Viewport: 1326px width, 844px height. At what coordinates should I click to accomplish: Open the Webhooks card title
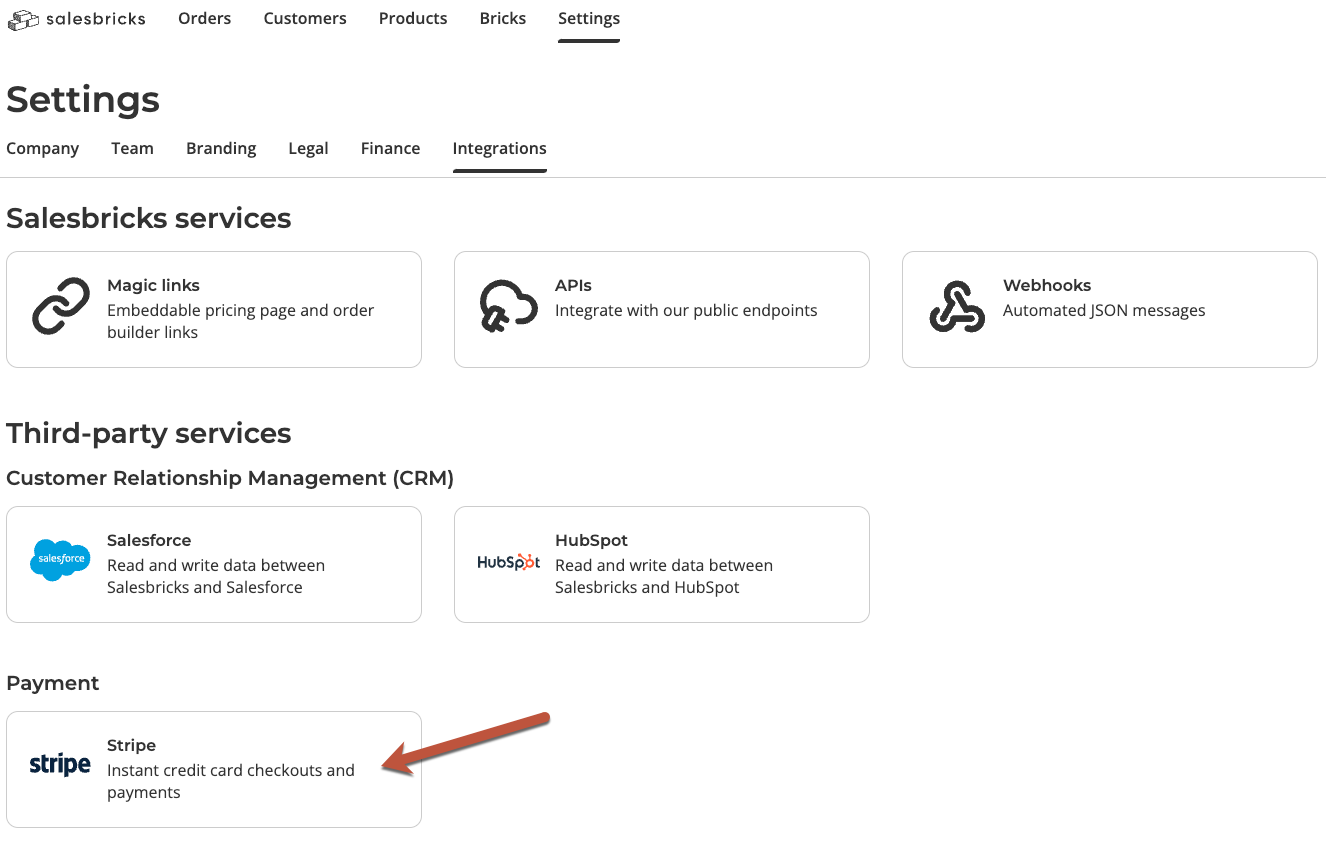(x=1047, y=285)
